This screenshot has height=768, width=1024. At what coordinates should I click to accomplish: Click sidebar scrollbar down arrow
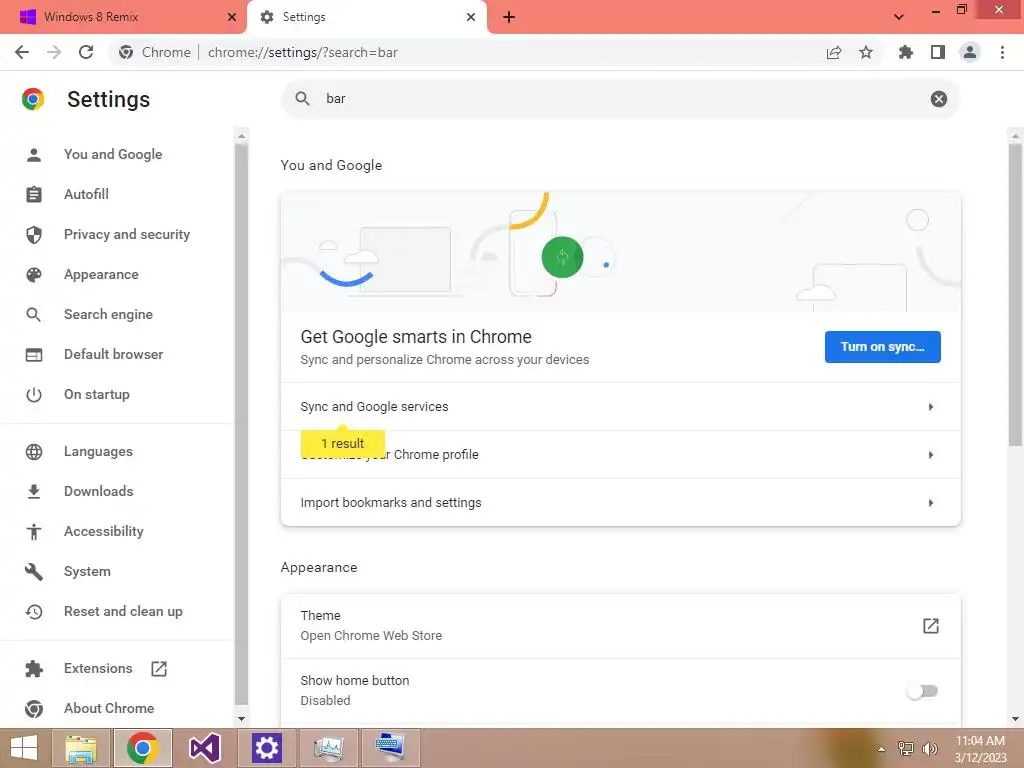coord(241,718)
